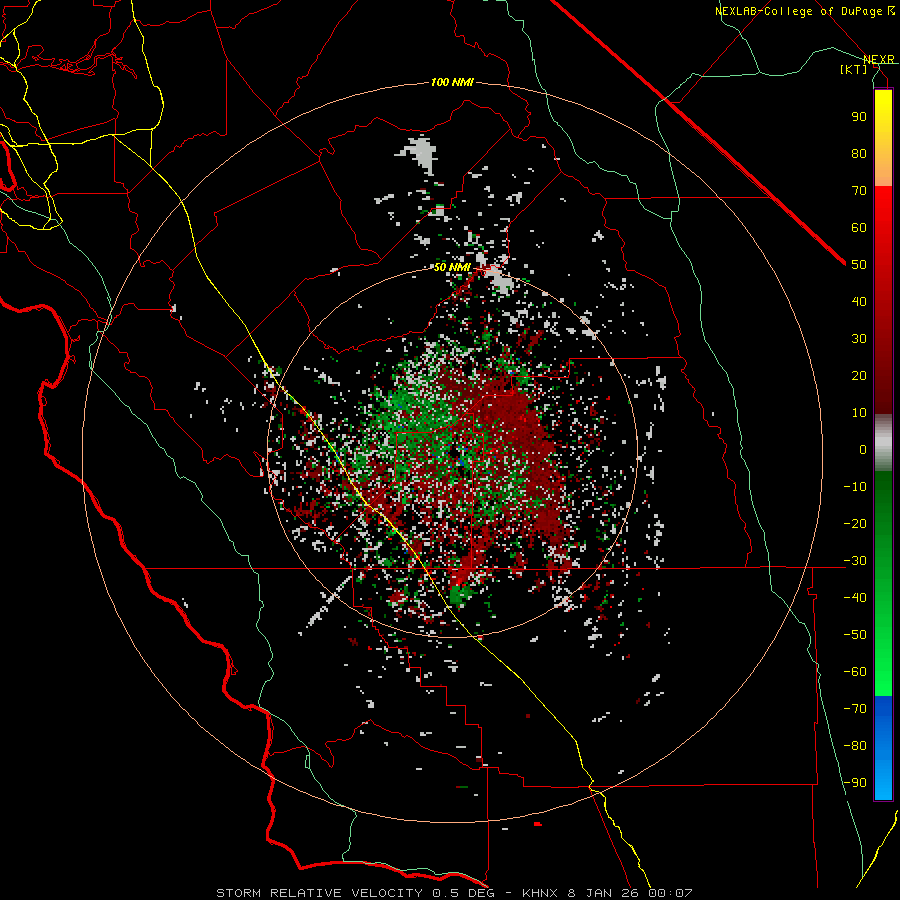Click the 90 value on the velocity scale
The width and height of the screenshot is (900, 900).
point(859,117)
